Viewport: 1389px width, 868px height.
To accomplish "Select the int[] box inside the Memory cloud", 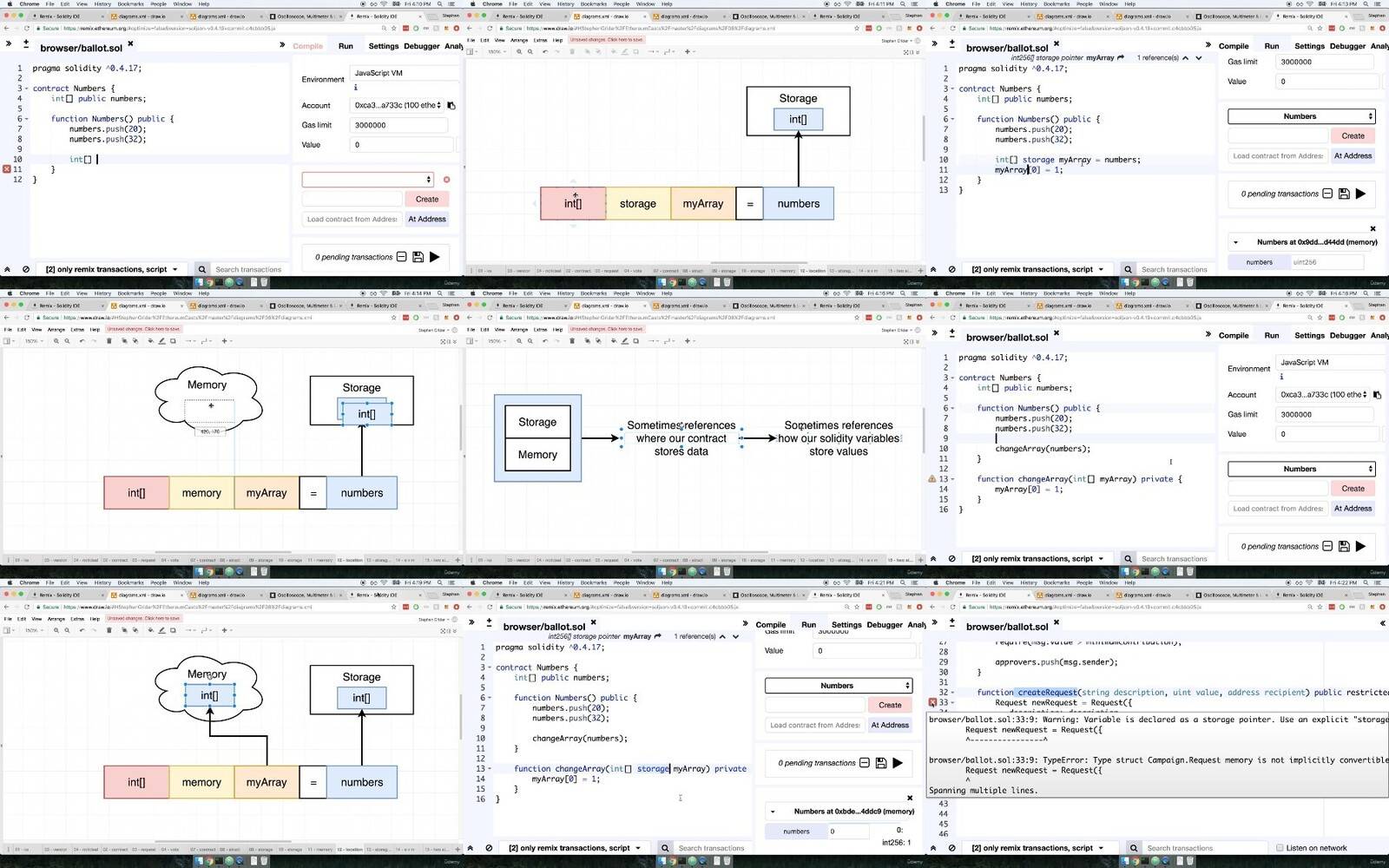I will click(x=209, y=696).
